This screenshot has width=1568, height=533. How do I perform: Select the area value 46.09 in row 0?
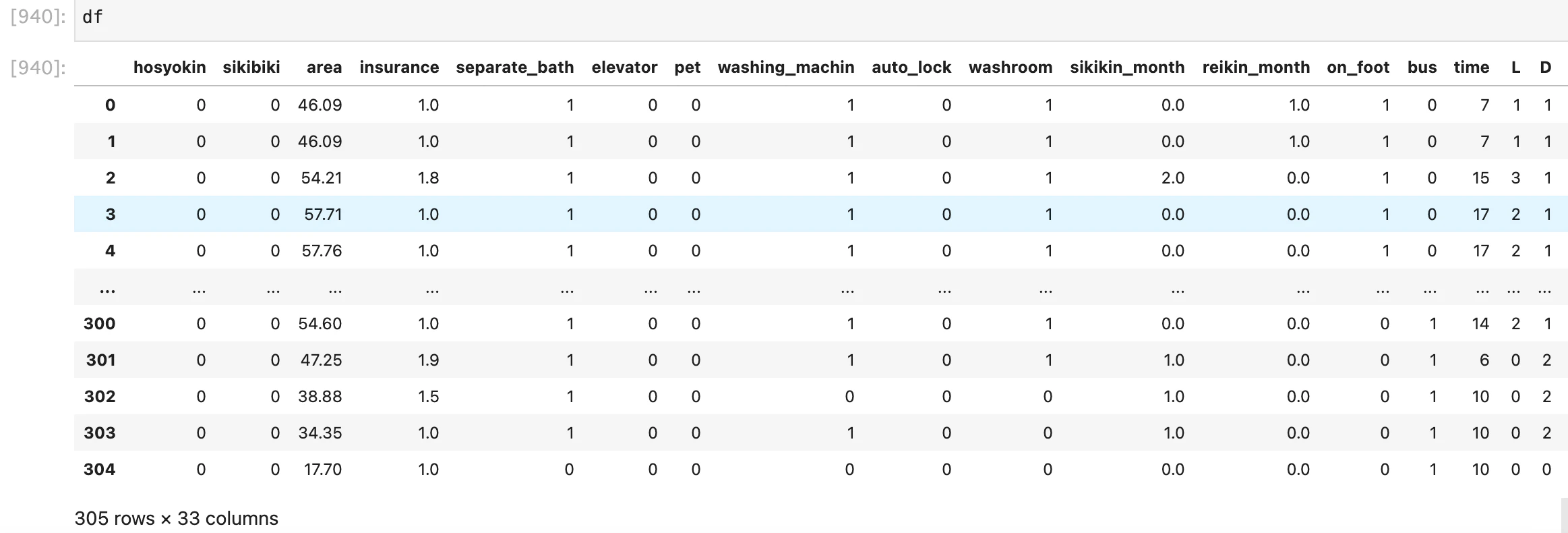coord(320,105)
